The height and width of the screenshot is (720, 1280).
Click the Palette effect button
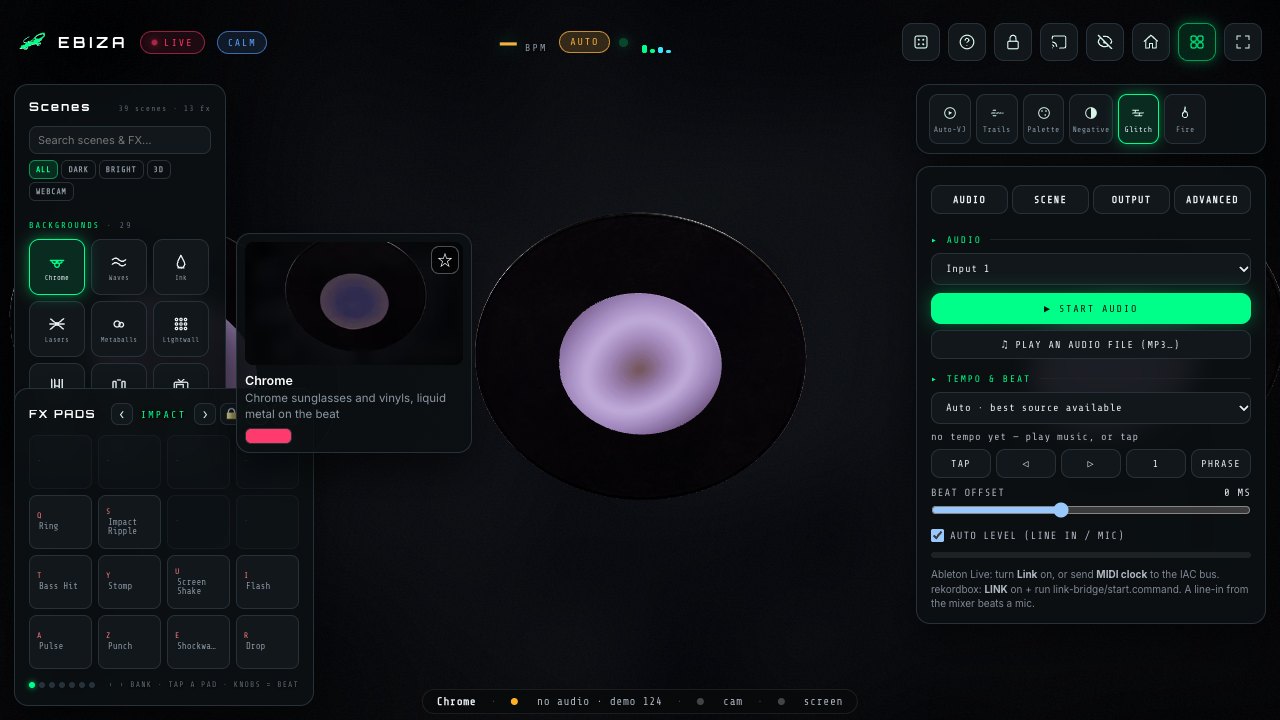pos(1043,119)
